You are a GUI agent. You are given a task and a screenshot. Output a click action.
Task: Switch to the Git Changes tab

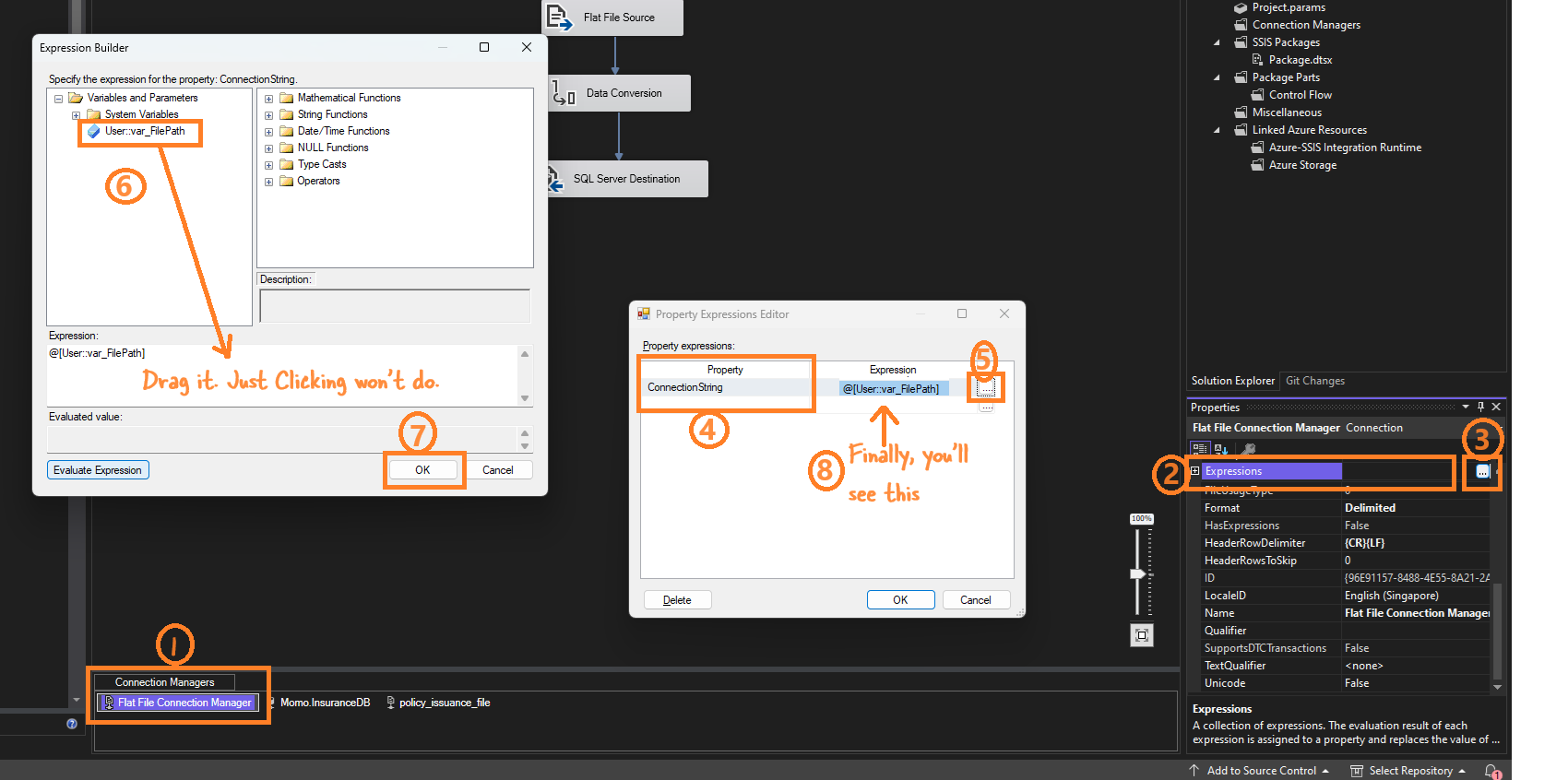coord(1315,381)
